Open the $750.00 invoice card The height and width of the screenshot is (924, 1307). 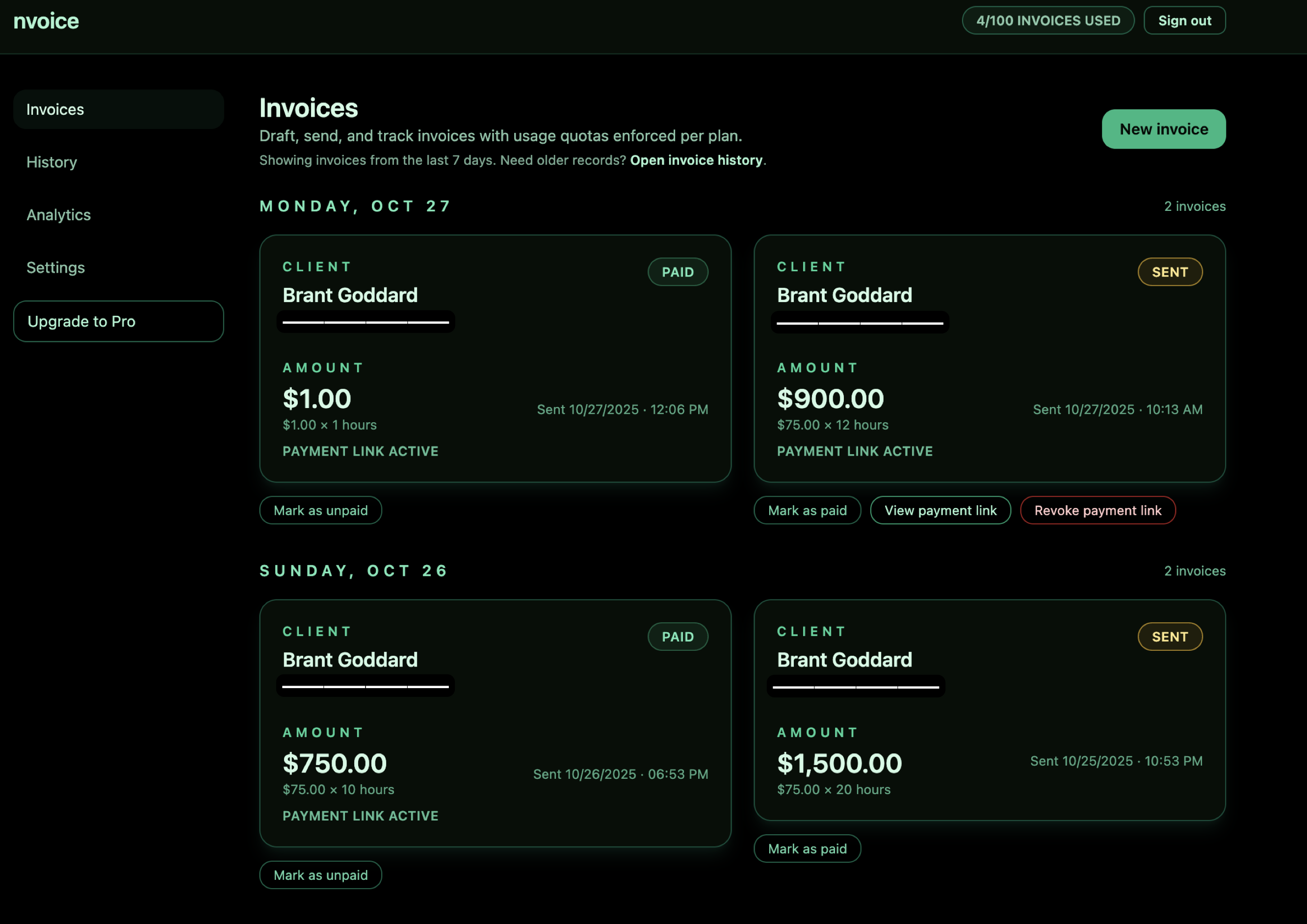coord(495,722)
